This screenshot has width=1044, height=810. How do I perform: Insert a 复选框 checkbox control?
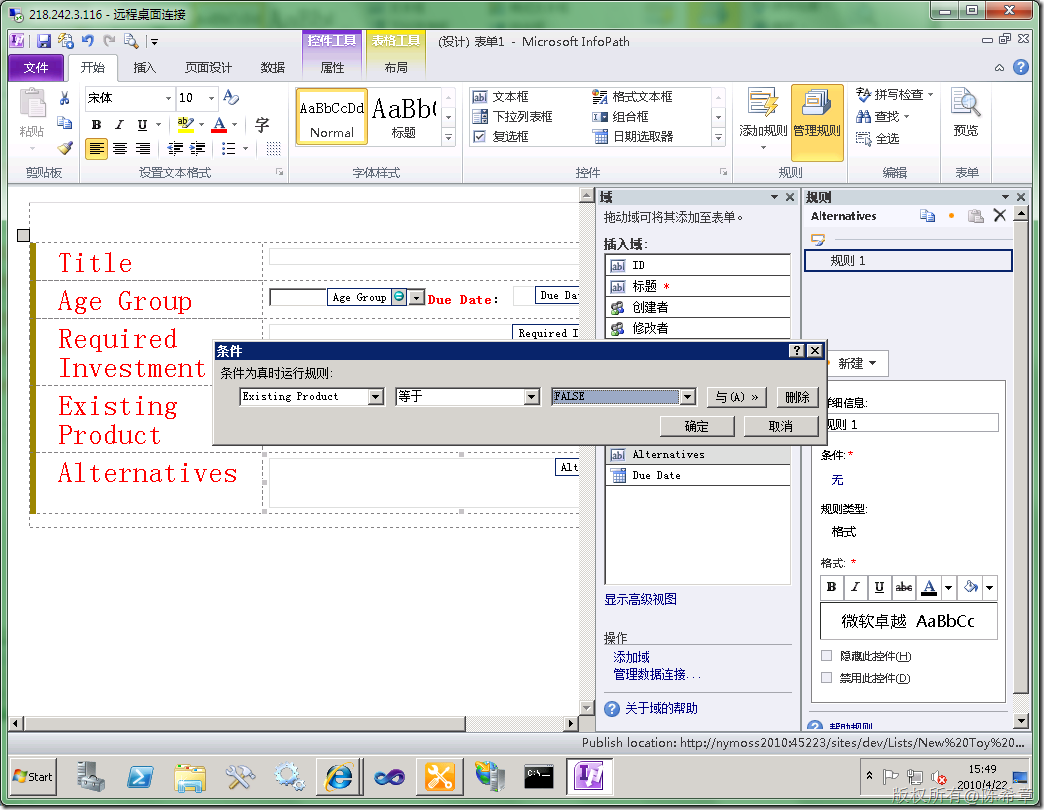coord(501,137)
